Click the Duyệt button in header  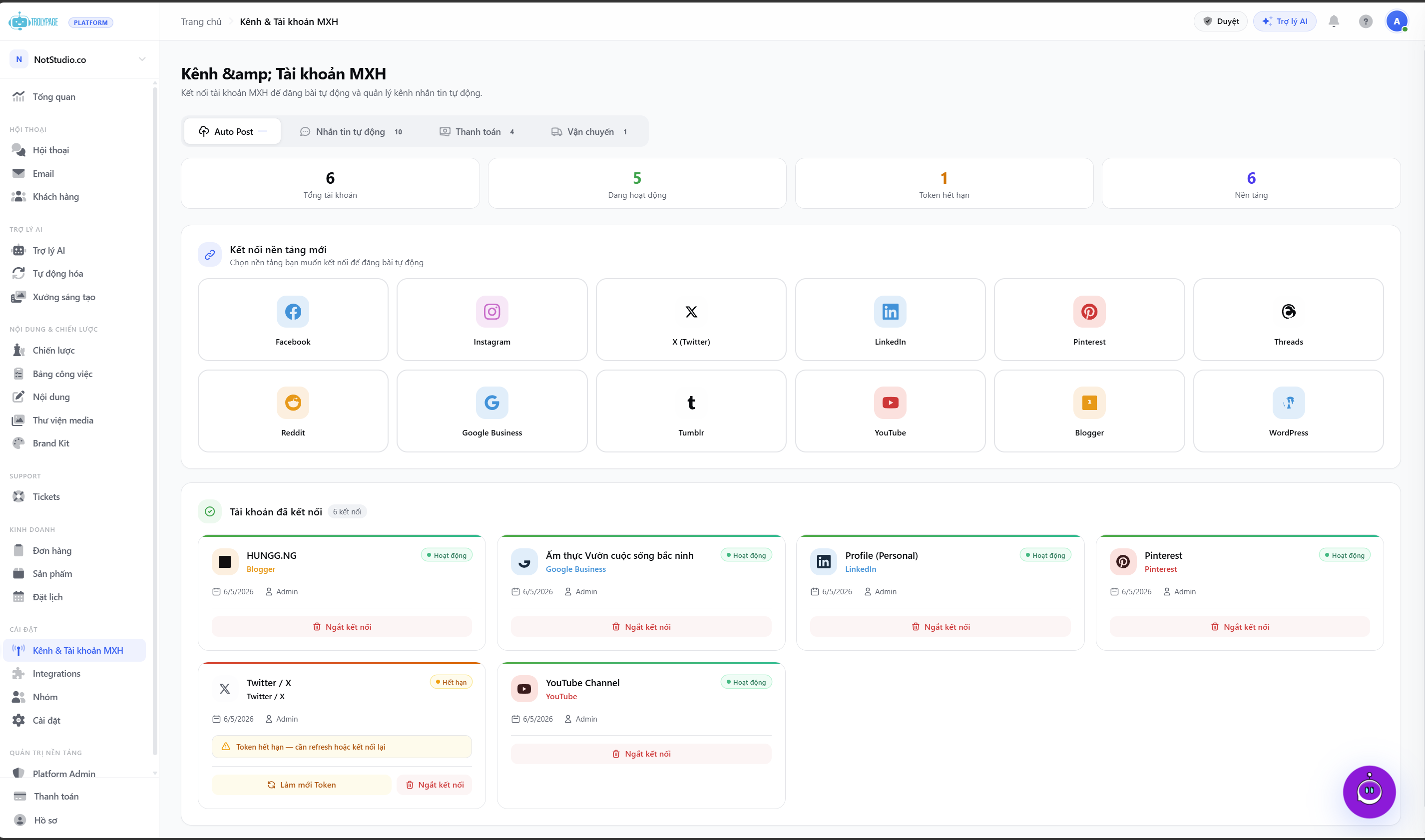coord(1221,21)
